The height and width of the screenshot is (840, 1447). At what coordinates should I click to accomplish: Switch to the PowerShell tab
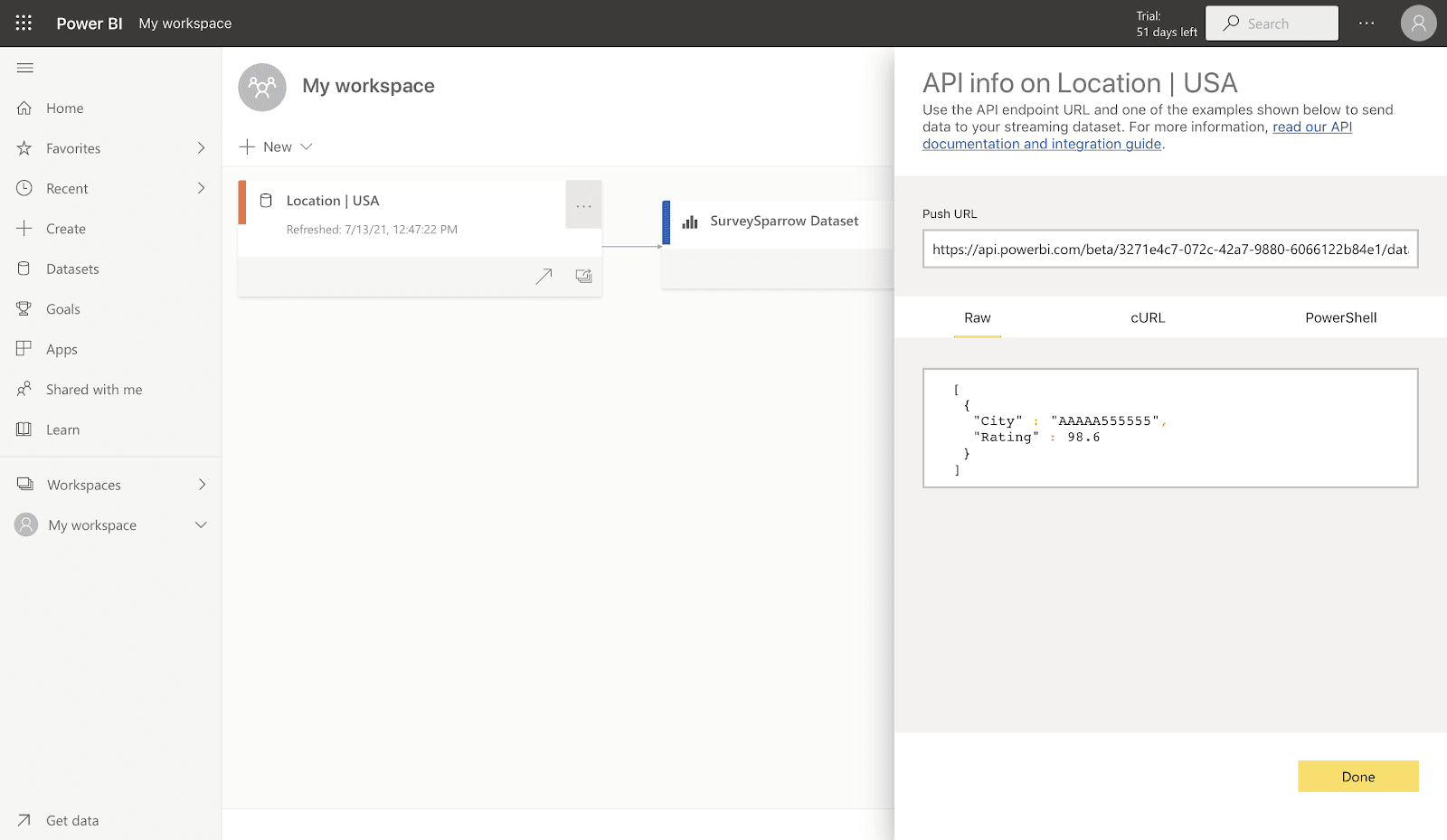(1340, 318)
